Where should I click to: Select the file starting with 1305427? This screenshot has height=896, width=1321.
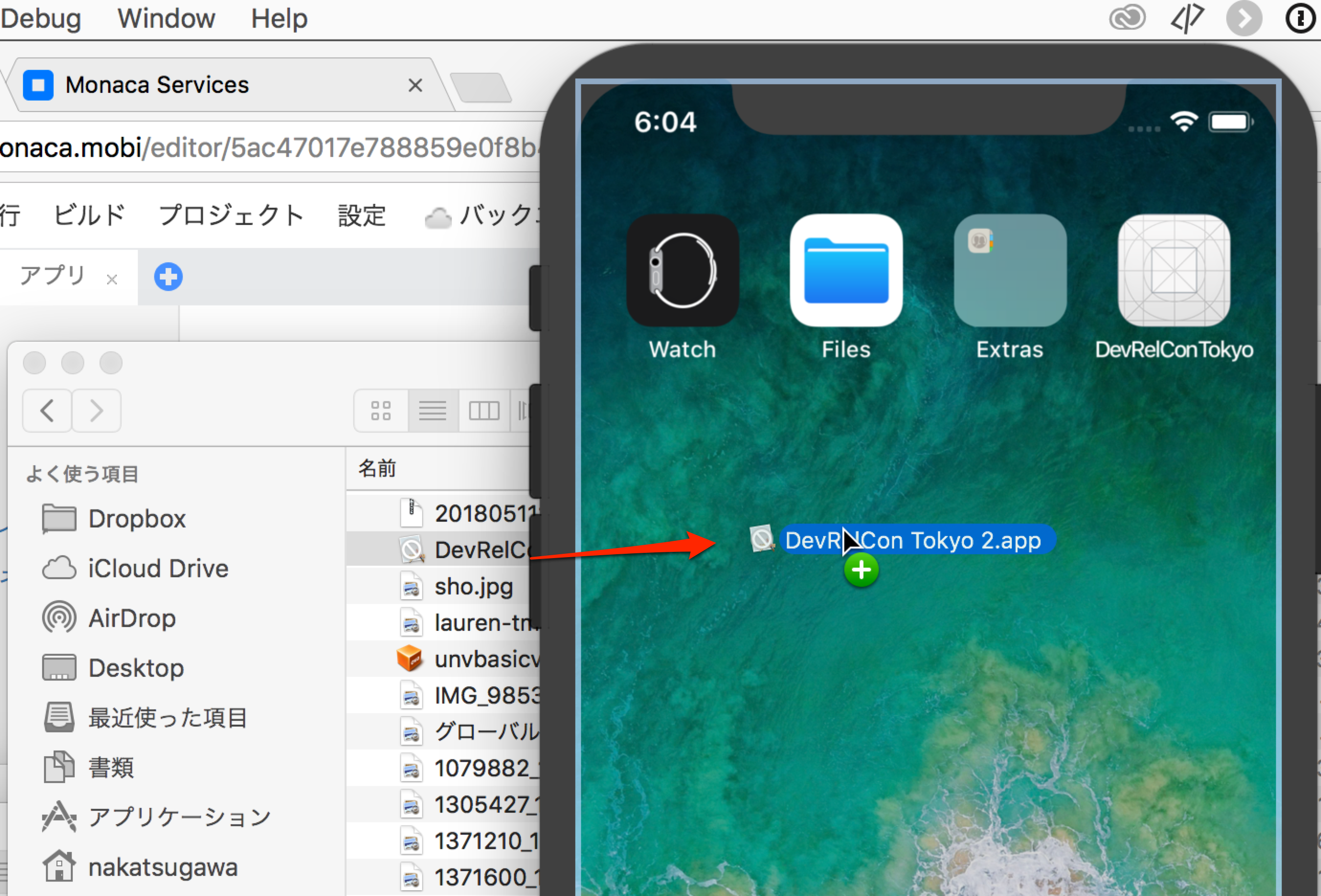coord(443,805)
